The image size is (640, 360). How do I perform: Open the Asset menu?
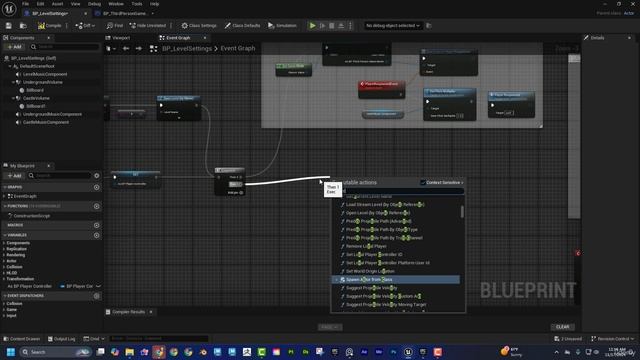[57, 4]
